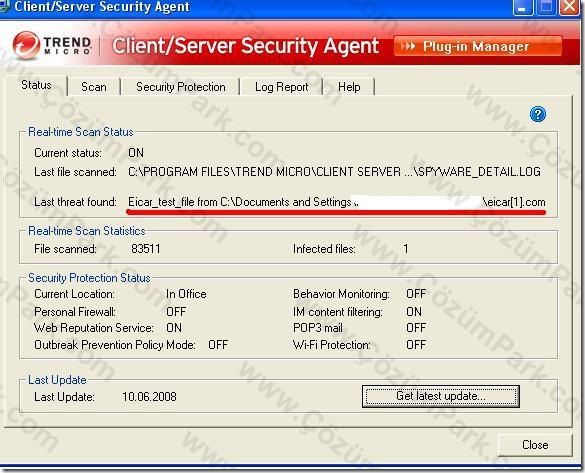Click Get latest update button
The width and height of the screenshot is (585, 473).
[441, 396]
